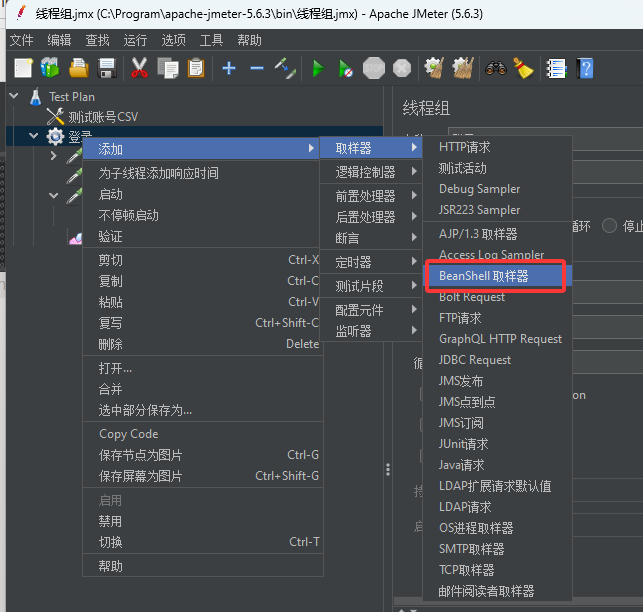Open the 查找 menu
The height and width of the screenshot is (612, 643).
[97, 40]
